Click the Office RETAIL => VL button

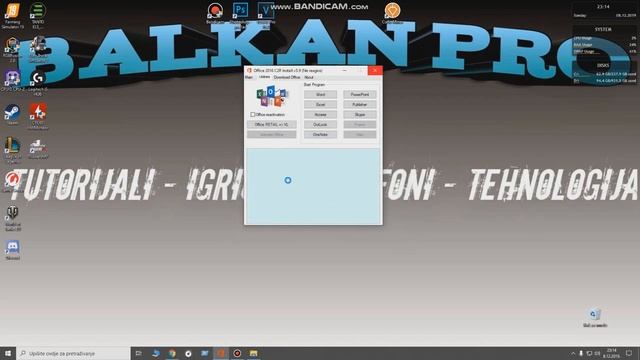(x=271, y=124)
